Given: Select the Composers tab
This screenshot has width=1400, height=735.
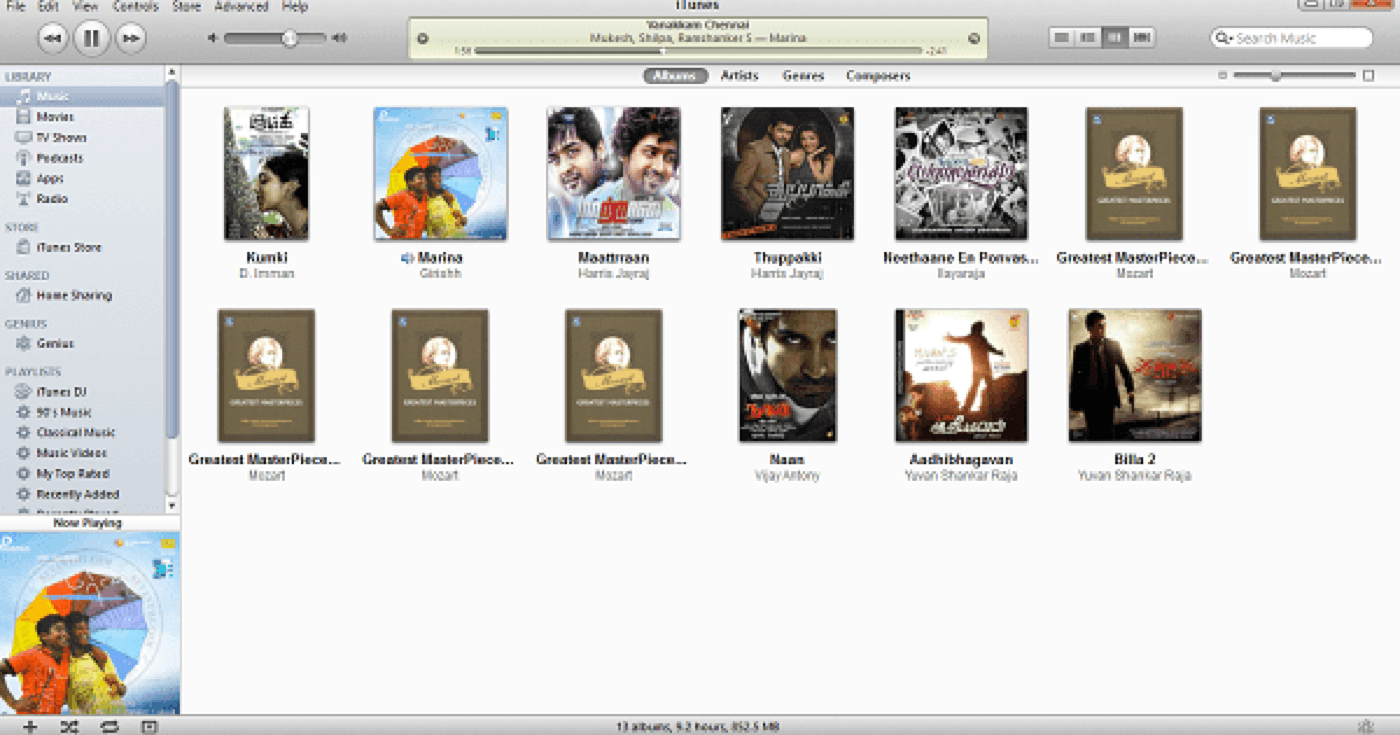Looking at the screenshot, I should (x=878, y=76).
